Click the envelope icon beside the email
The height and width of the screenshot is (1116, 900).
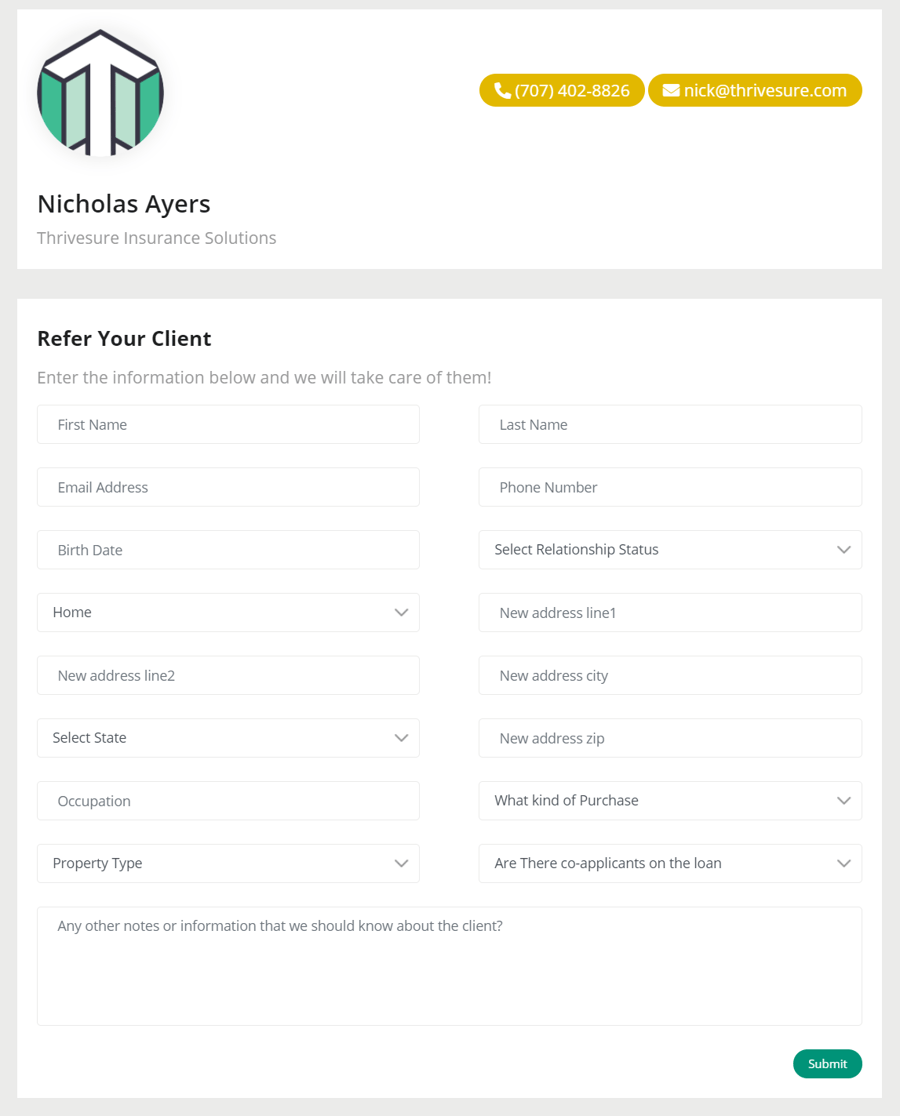coord(671,91)
